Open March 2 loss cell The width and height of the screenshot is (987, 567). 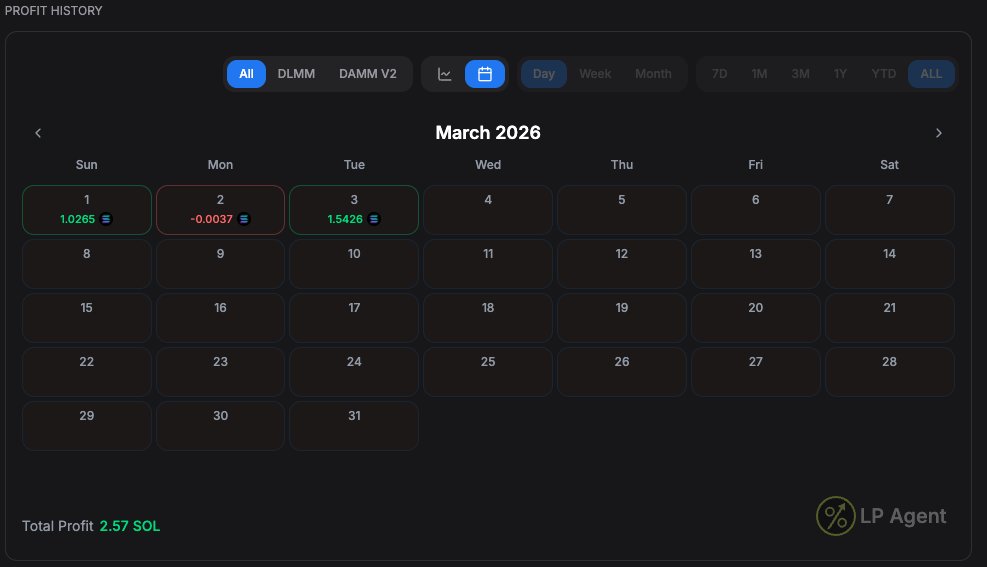point(220,210)
